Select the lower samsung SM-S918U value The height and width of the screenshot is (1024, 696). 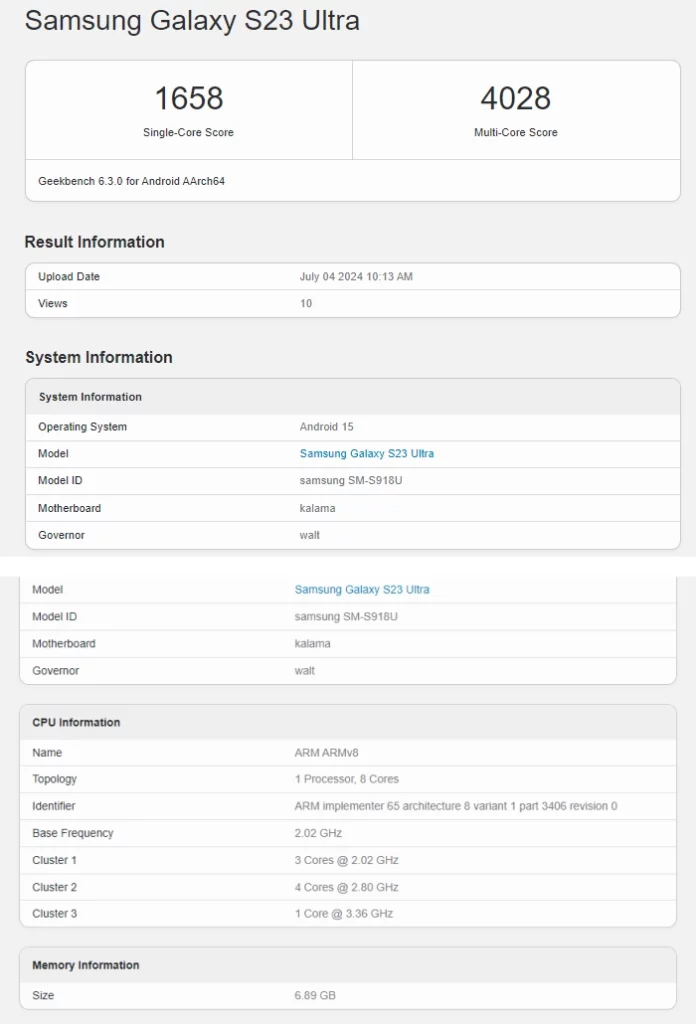(x=346, y=616)
